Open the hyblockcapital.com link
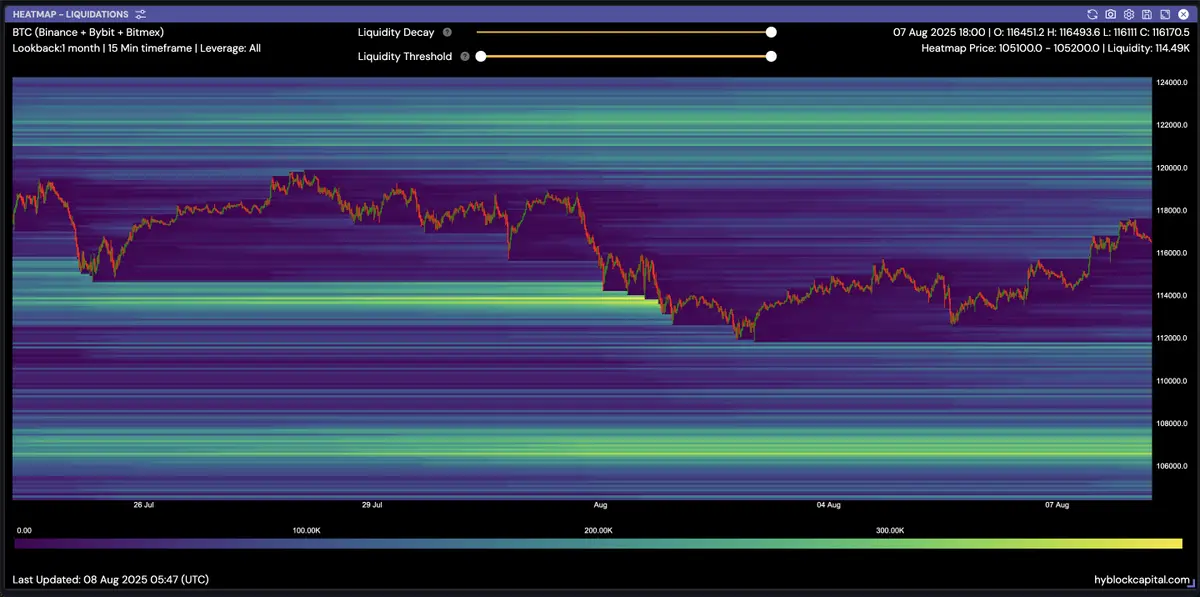This screenshot has width=1200, height=597. tap(1142, 579)
